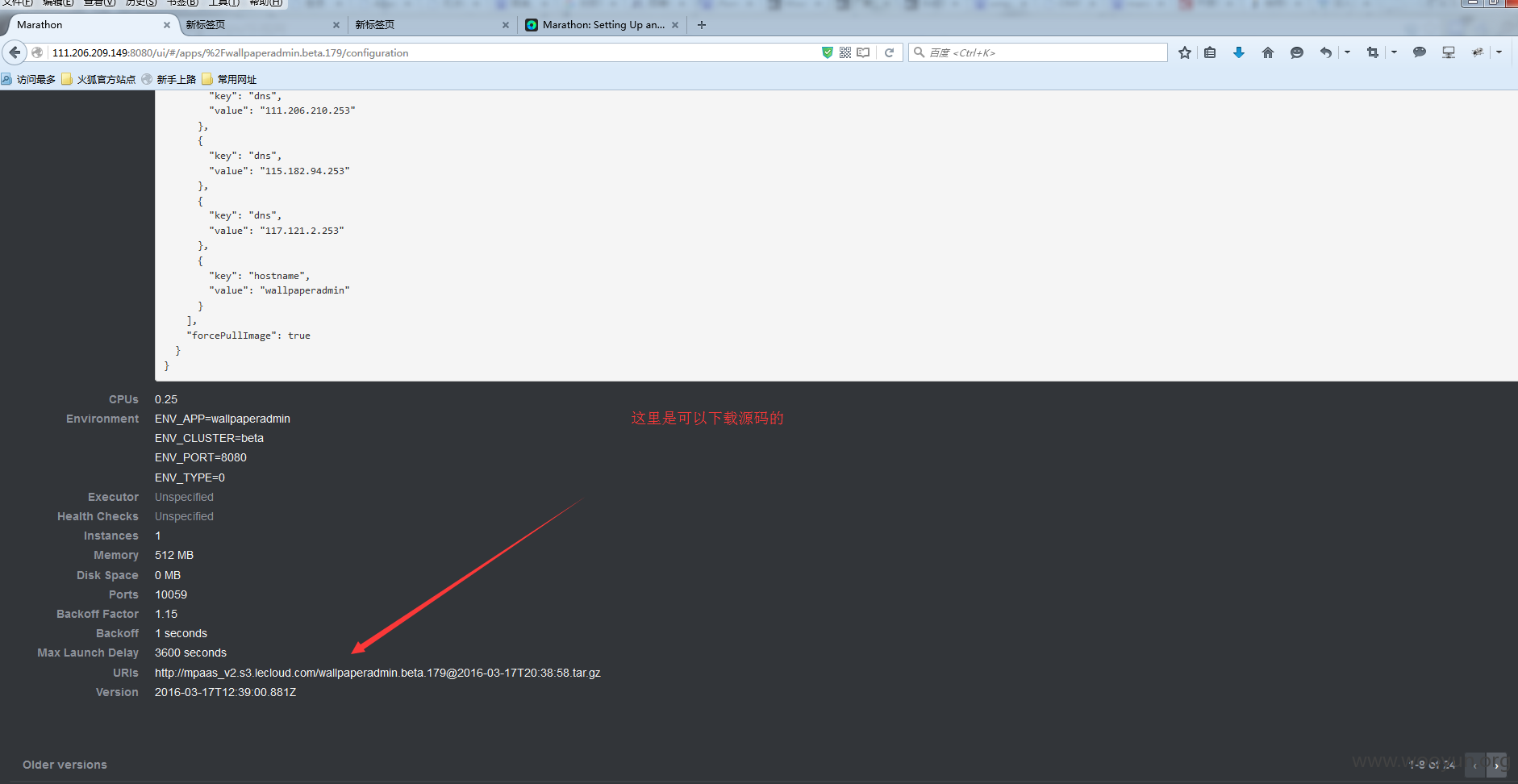Close the Marathon tab

(167, 25)
